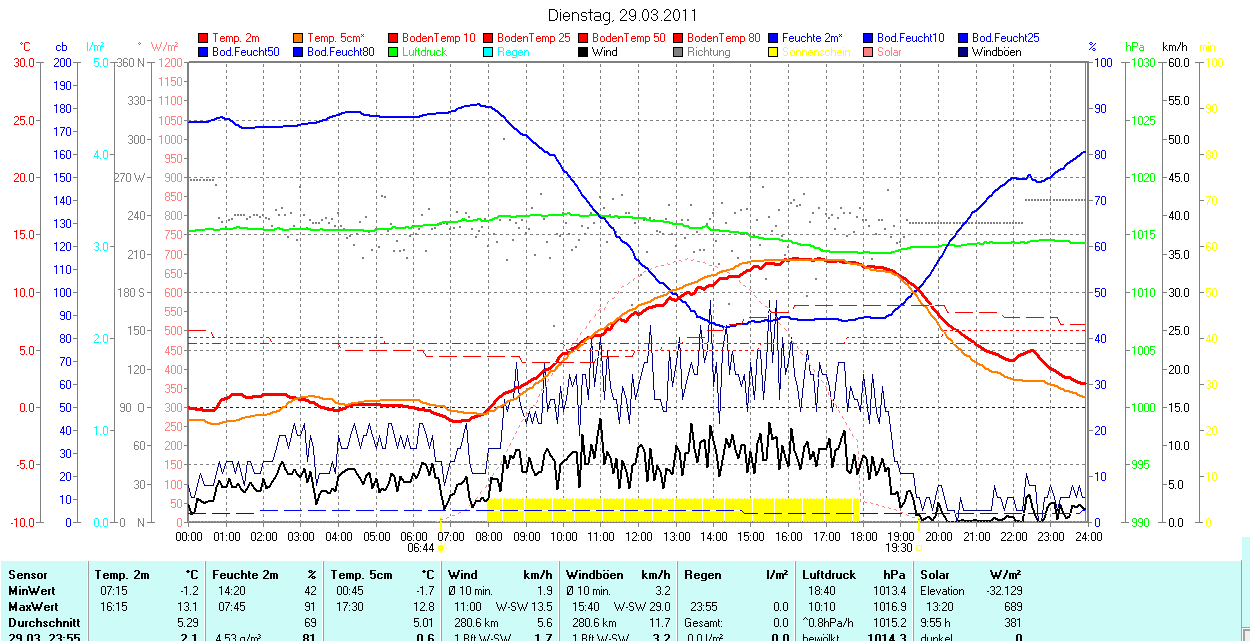
Task: Click the Luftdruck column header in table
Action: tap(829, 575)
